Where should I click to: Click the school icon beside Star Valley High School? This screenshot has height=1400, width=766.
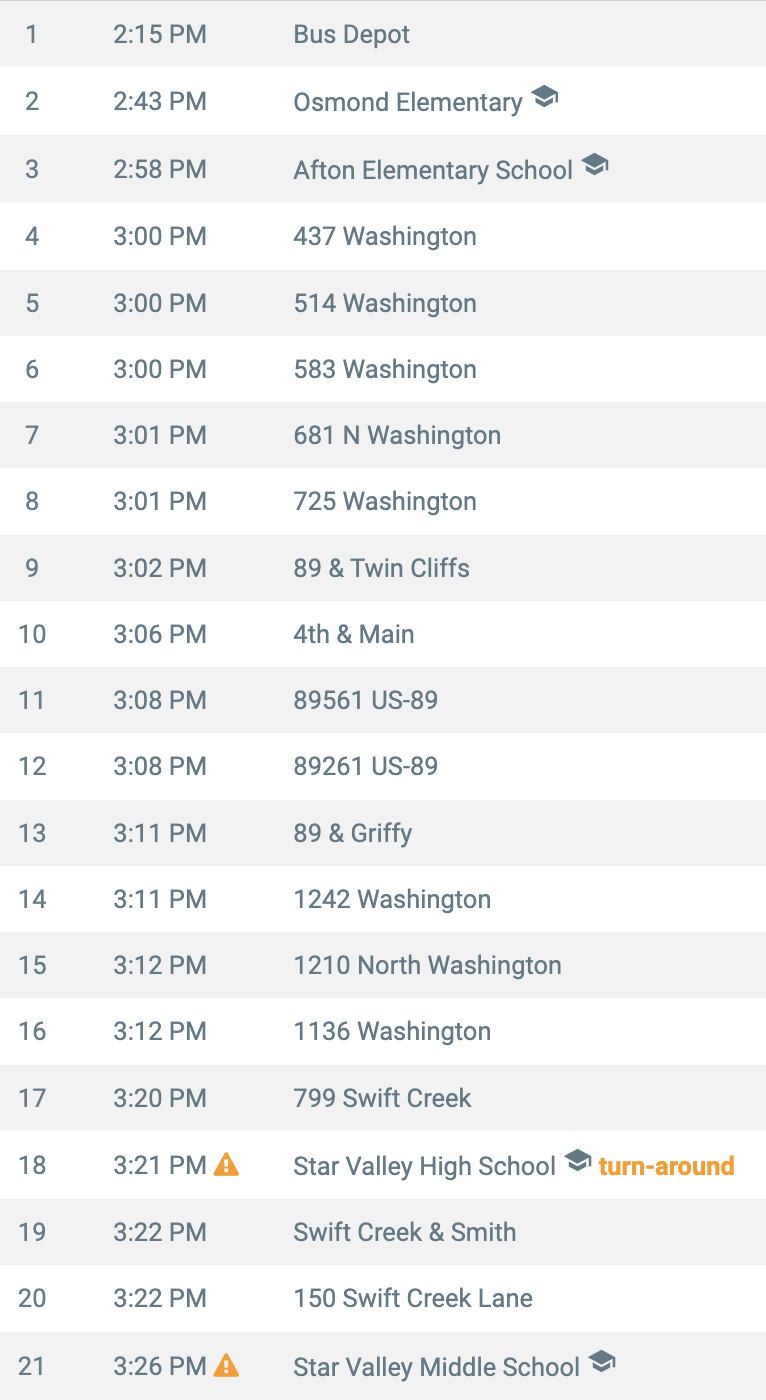click(x=578, y=1160)
